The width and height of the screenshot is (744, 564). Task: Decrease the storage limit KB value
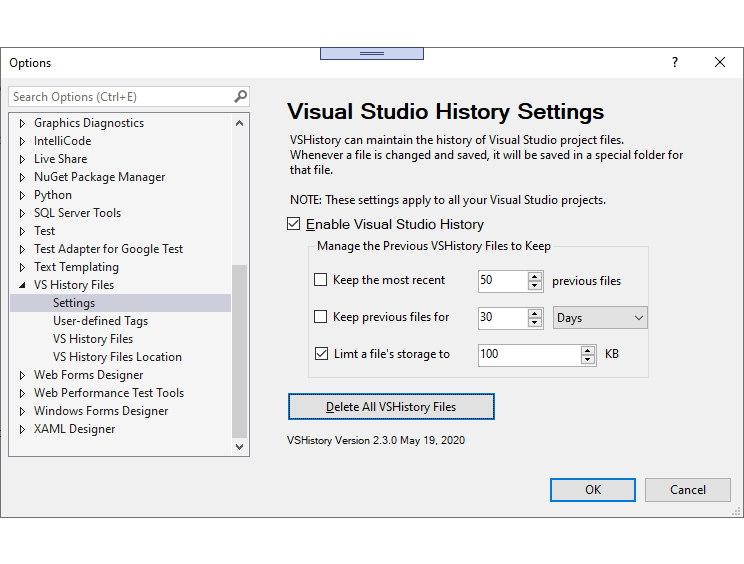point(587,359)
